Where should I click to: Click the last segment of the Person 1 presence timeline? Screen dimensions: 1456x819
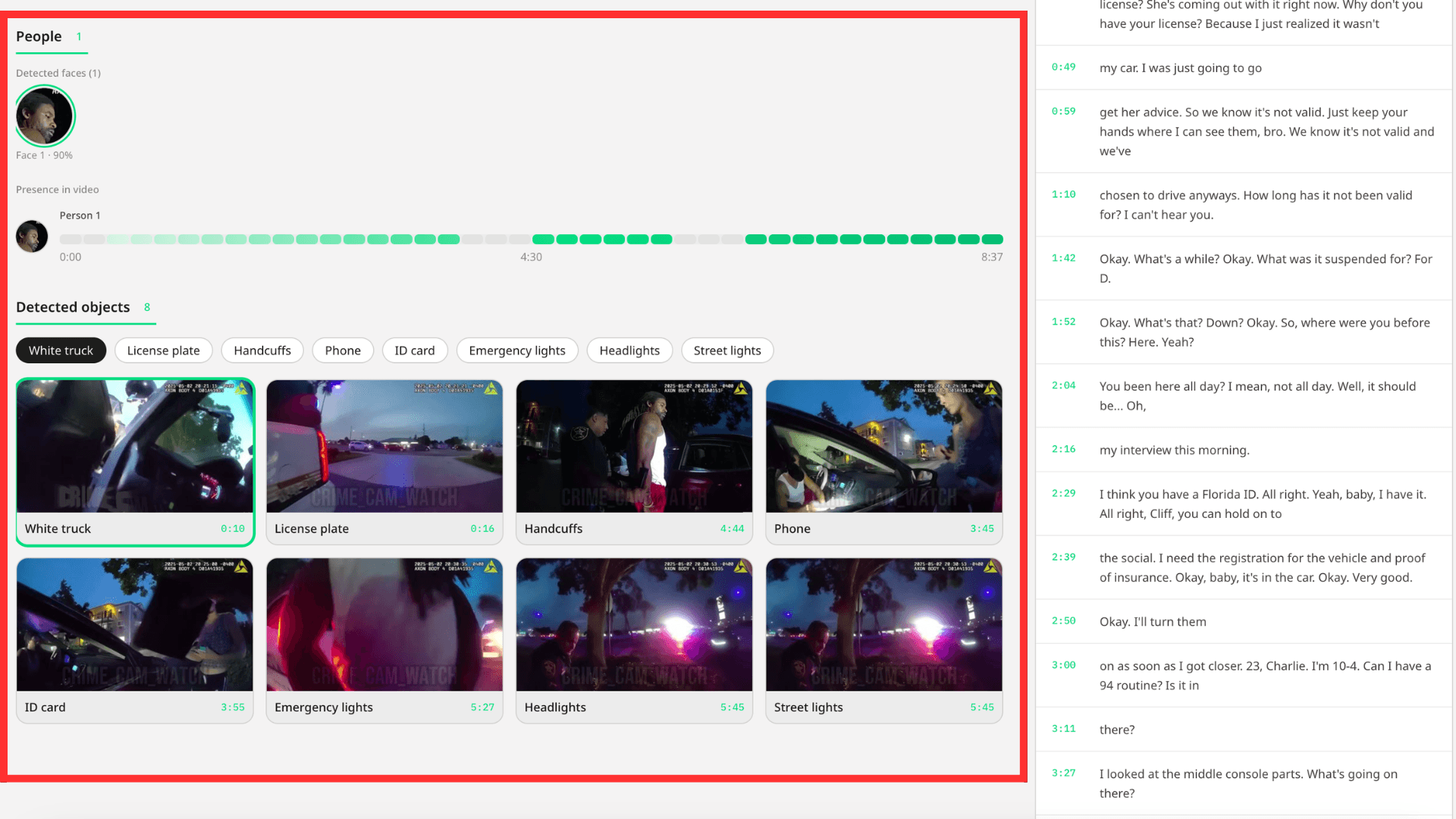[992, 240]
